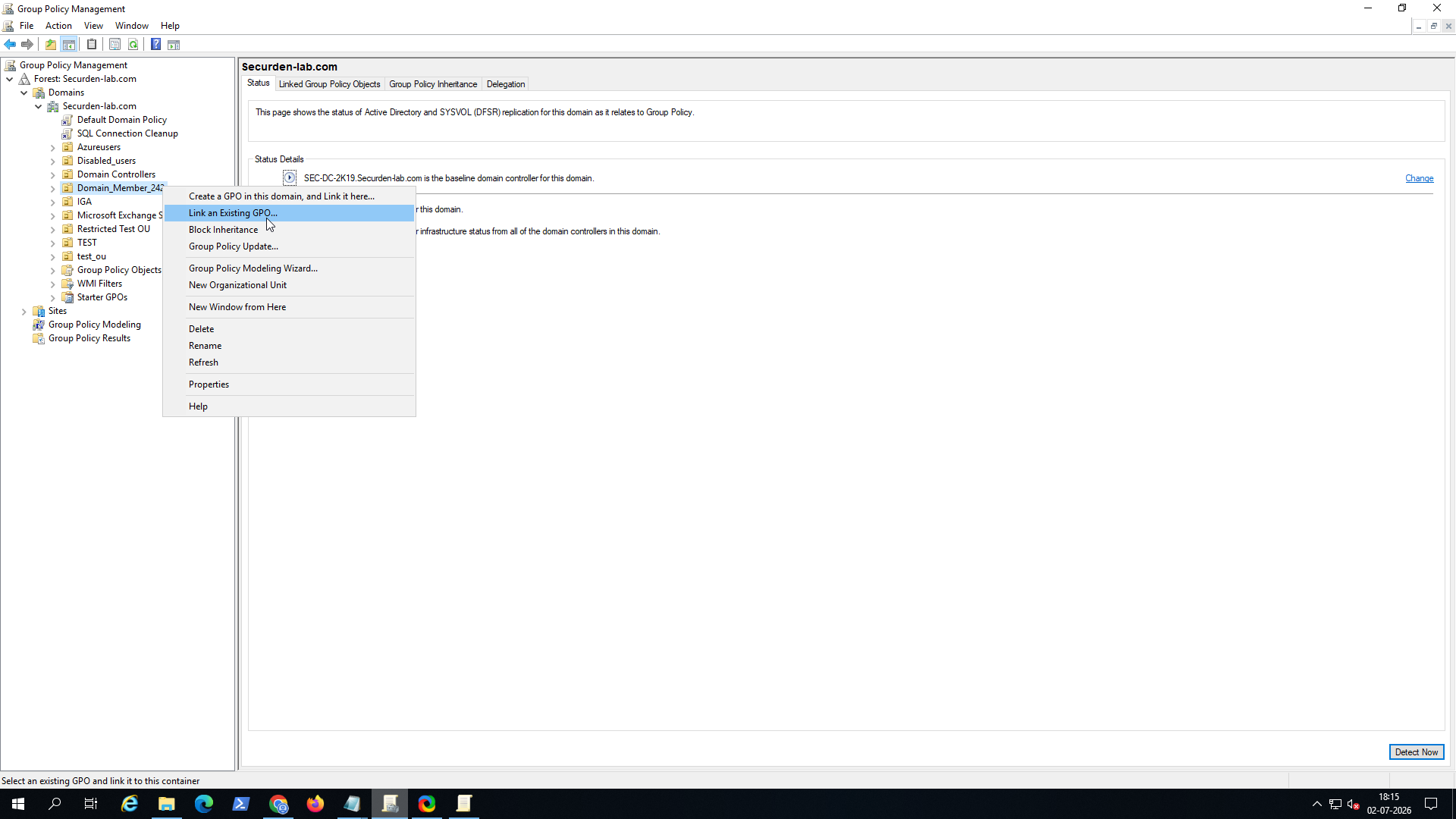Viewport: 1456px width, 819px height.
Task: Click the clipboard Paste toolbar icon
Action: (92, 45)
